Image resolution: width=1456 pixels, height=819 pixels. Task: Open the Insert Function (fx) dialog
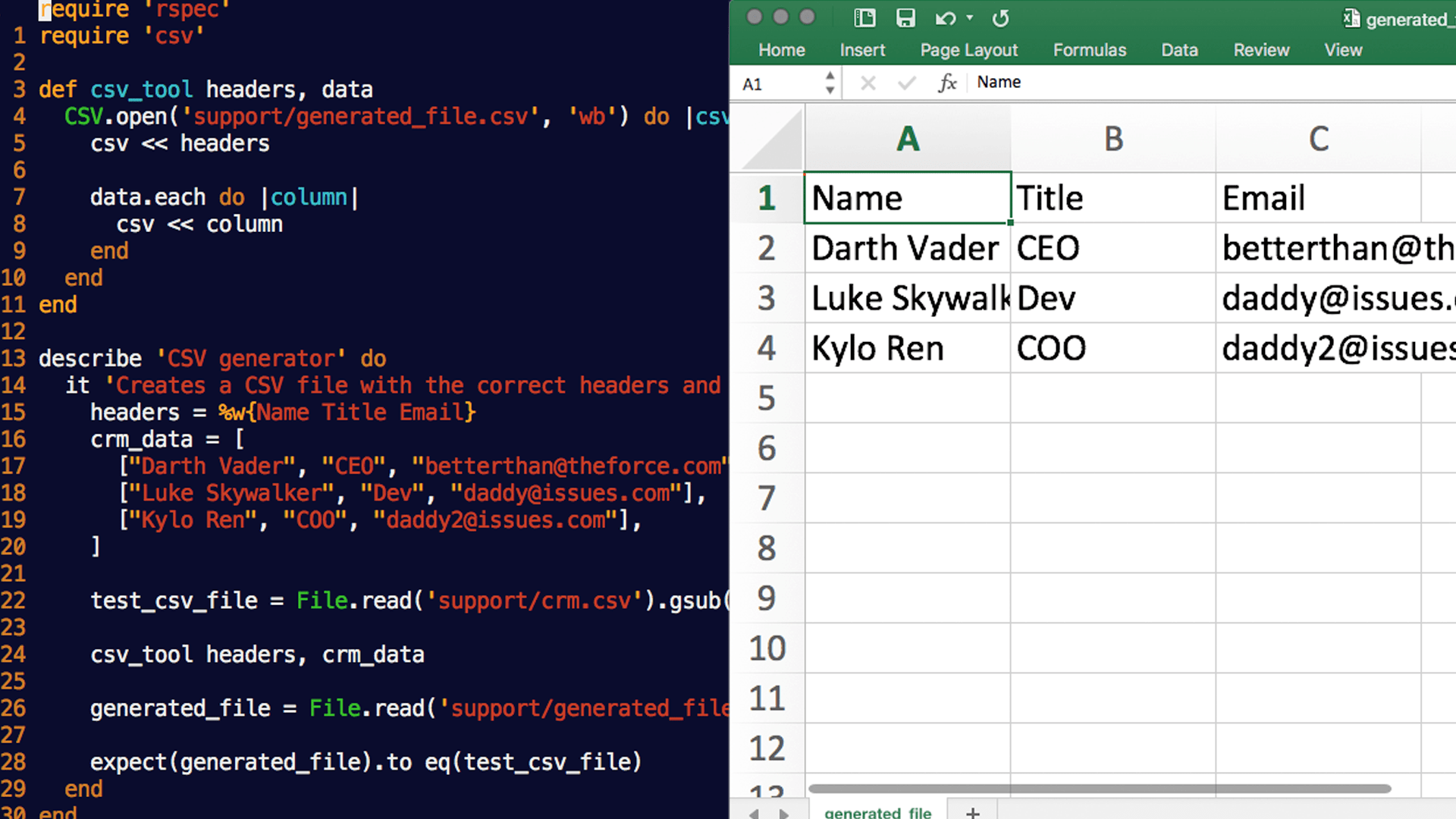click(x=948, y=82)
